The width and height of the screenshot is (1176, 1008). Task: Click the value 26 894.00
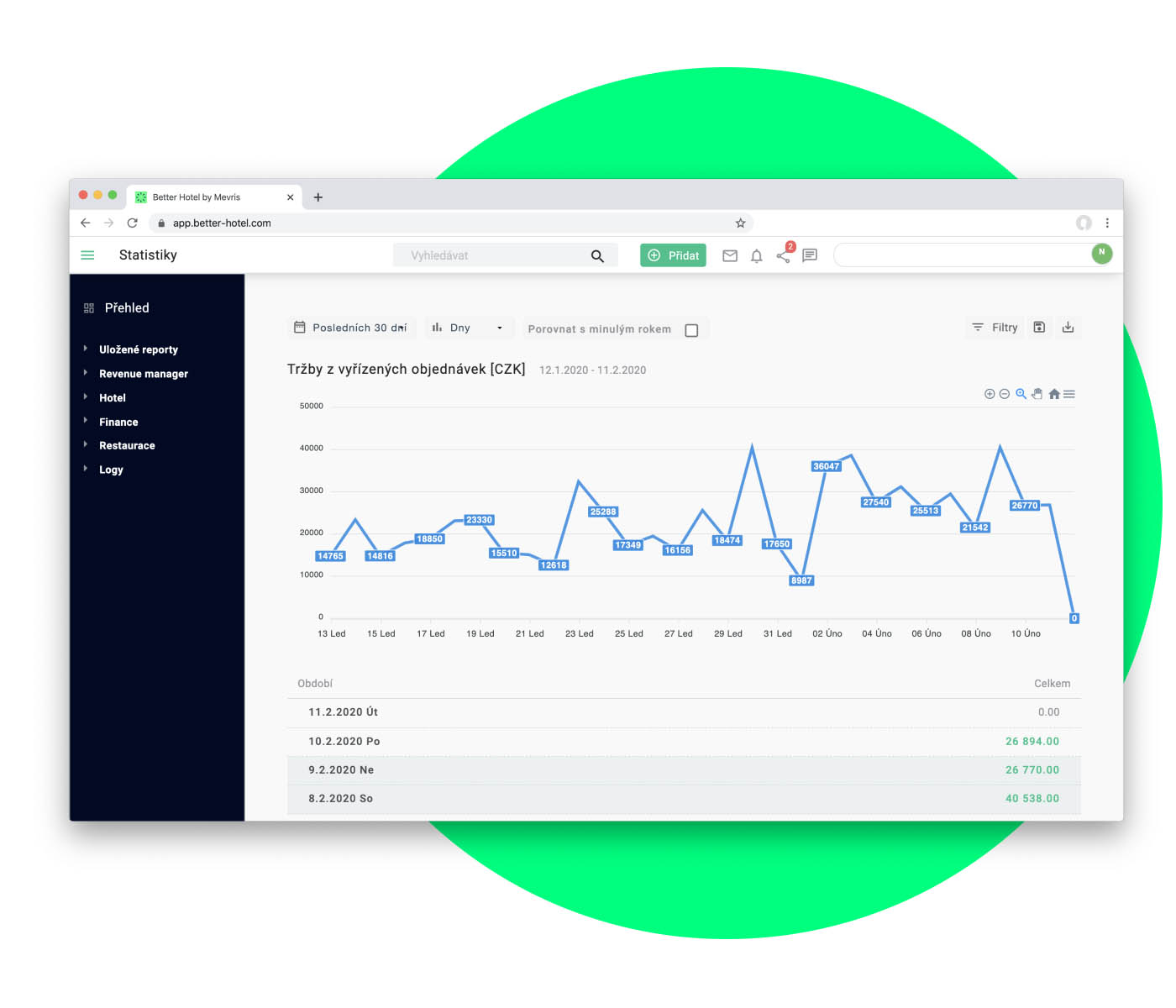click(1032, 742)
